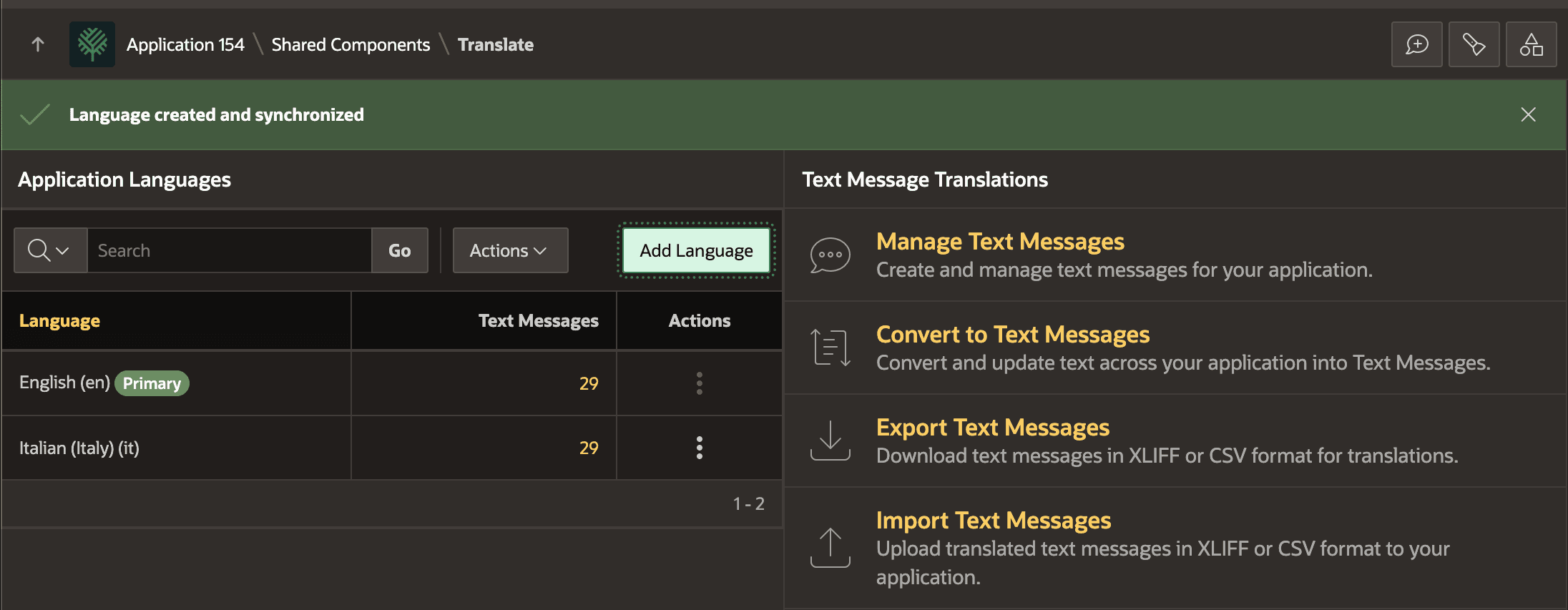Click the Primary badge
Screen dimensions: 1568x610
pos(152,383)
